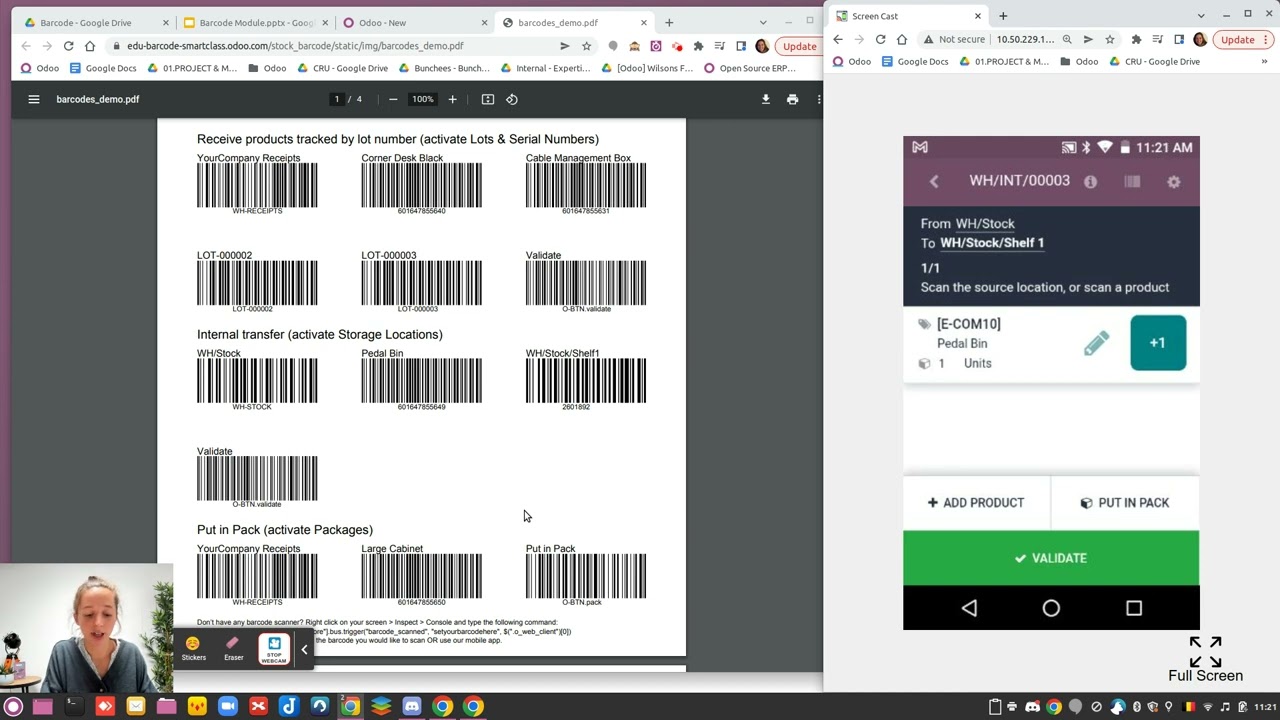Bookmark the PDF page with star
This screenshot has width=1280, height=720.
pos(586,46)
